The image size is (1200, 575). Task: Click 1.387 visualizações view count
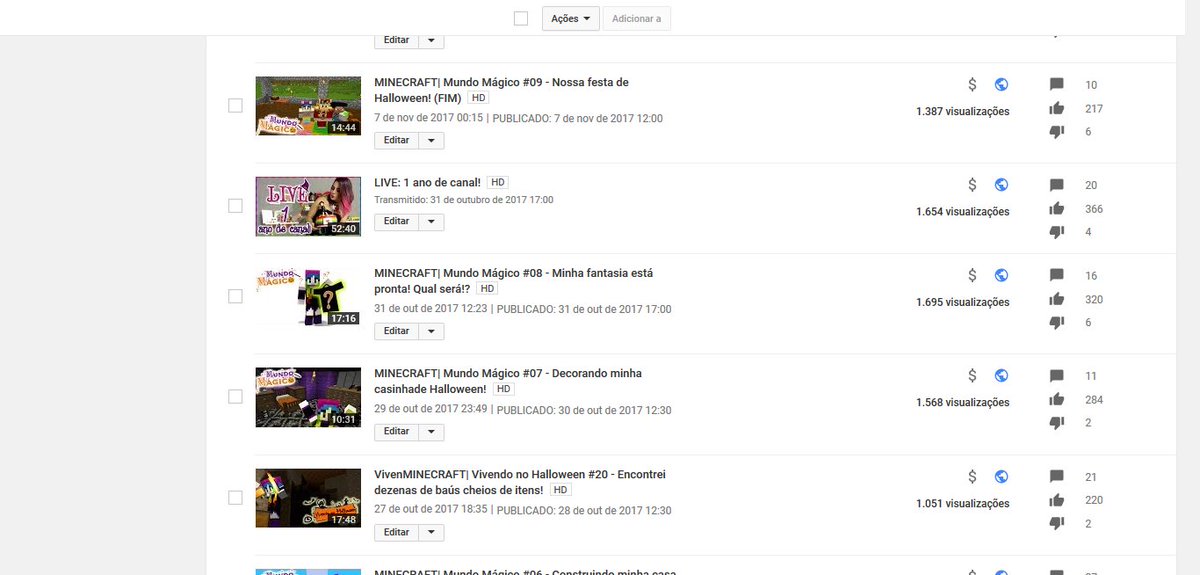pyautogui.click(x=962, y=111)
